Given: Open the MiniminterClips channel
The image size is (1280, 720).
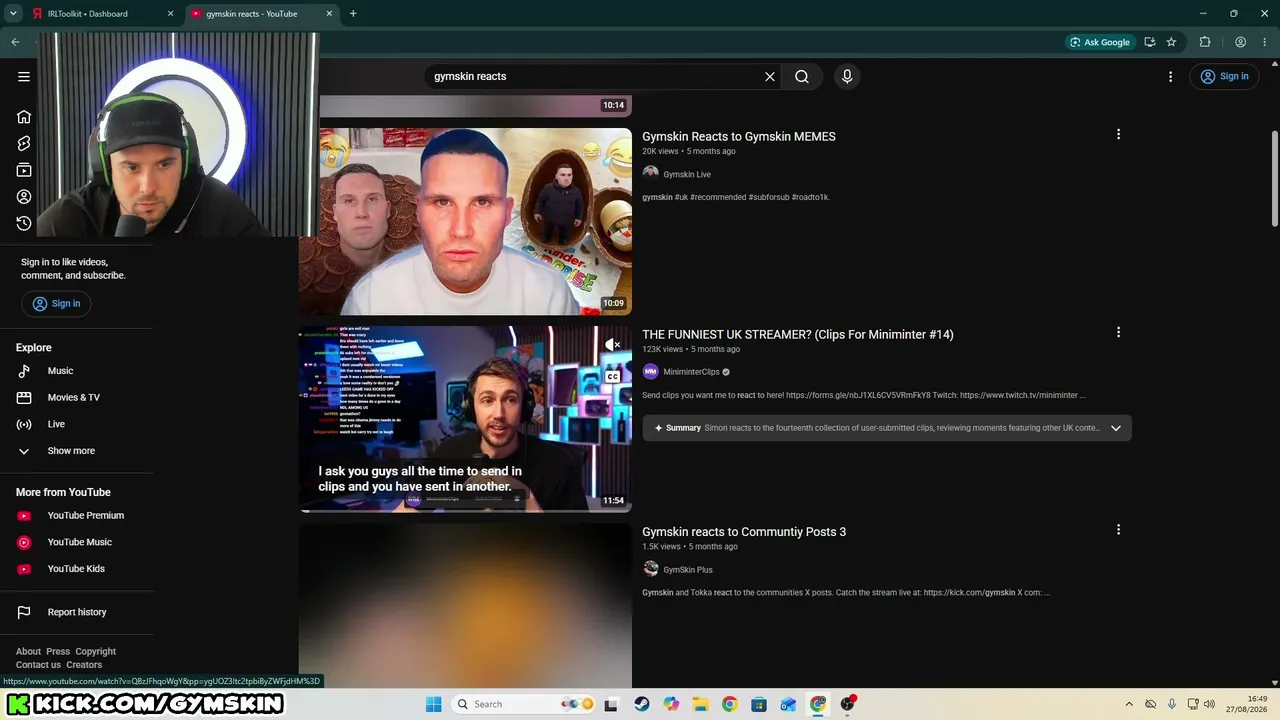Looking at the screenshot, I should (x=691, y=372).
